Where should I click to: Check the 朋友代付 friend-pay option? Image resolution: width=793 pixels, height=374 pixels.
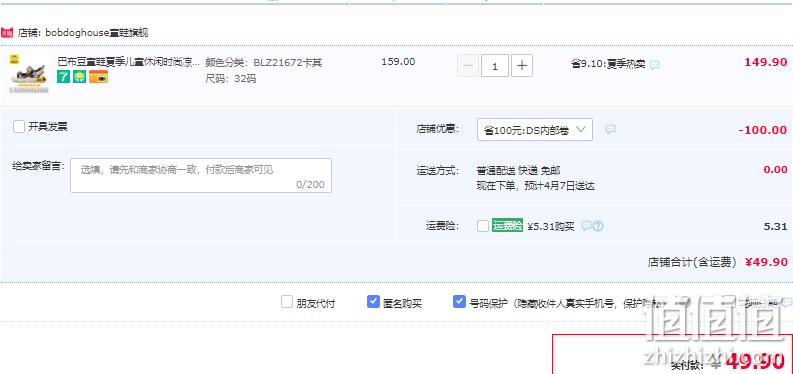(287, 302)
